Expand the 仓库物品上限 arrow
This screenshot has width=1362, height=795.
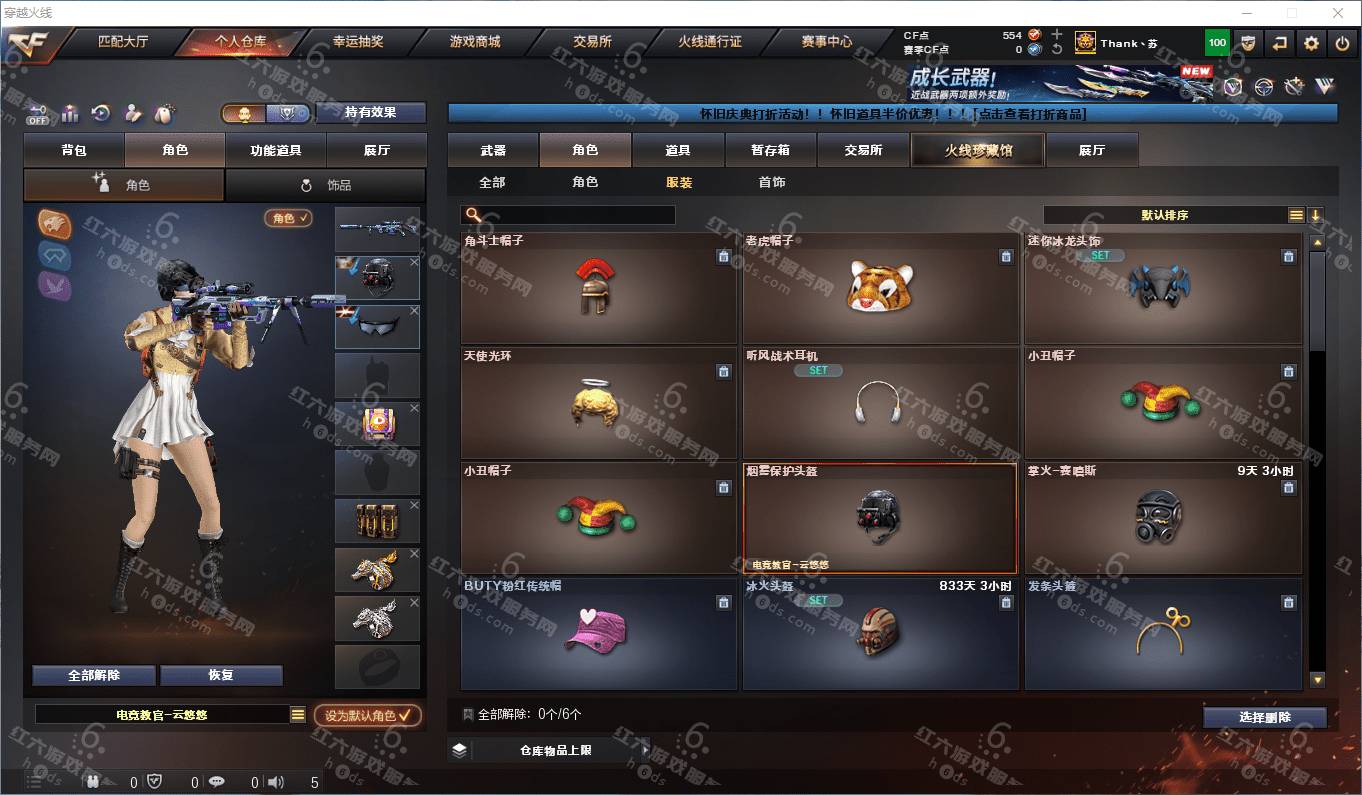pos(645,749)
